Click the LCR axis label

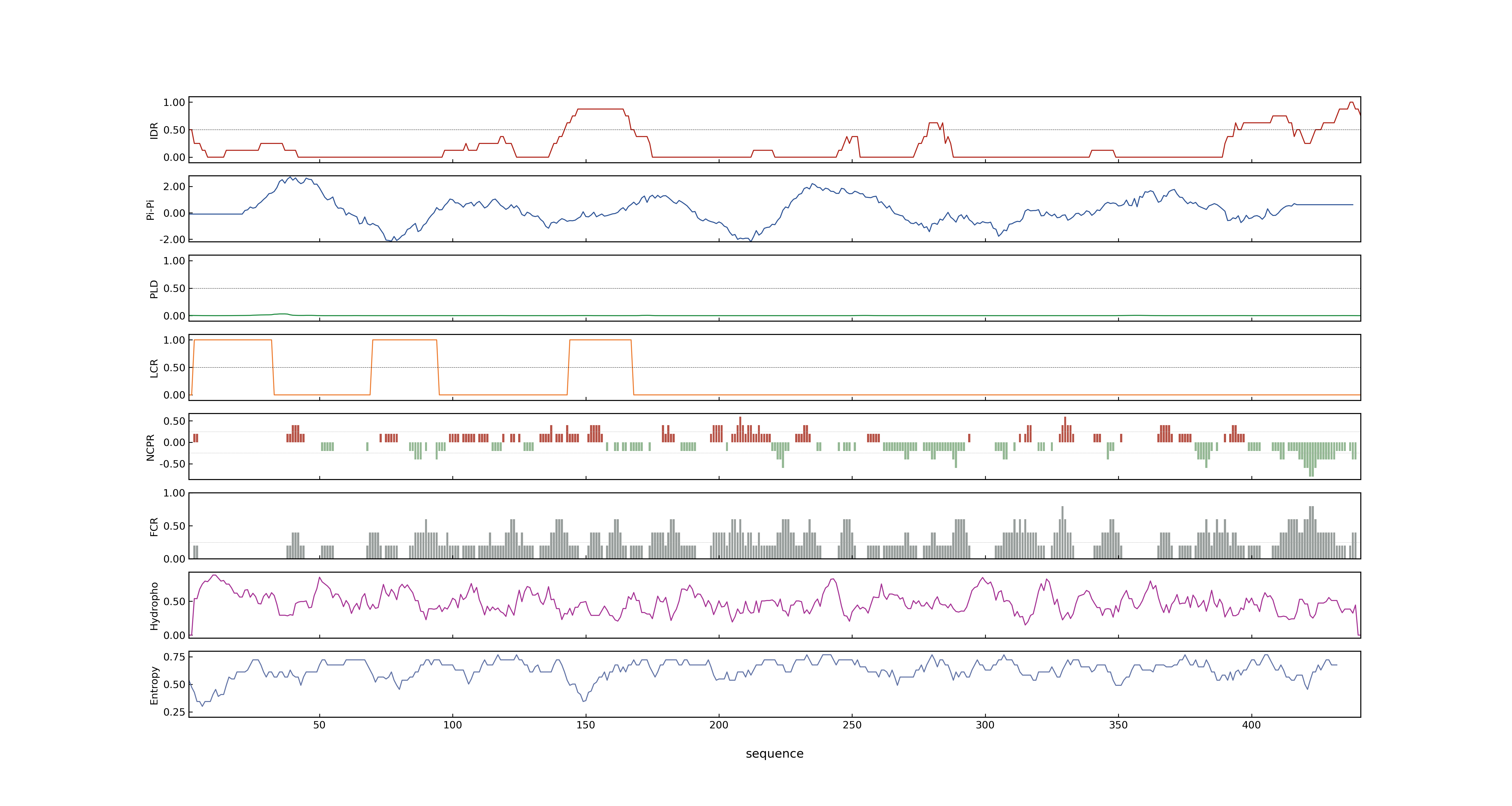[154, 368]
